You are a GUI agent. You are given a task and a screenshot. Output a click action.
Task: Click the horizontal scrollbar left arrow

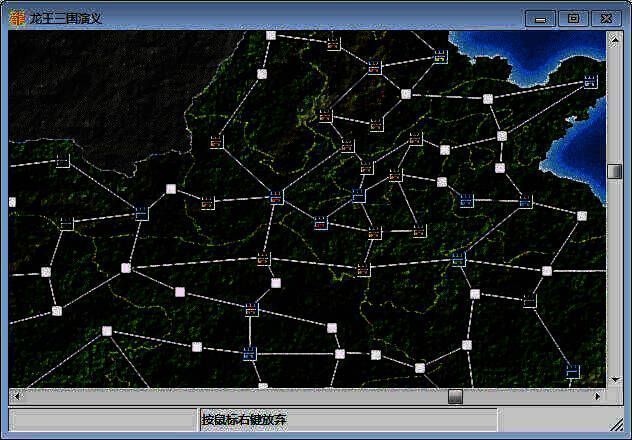coord(16,396)
